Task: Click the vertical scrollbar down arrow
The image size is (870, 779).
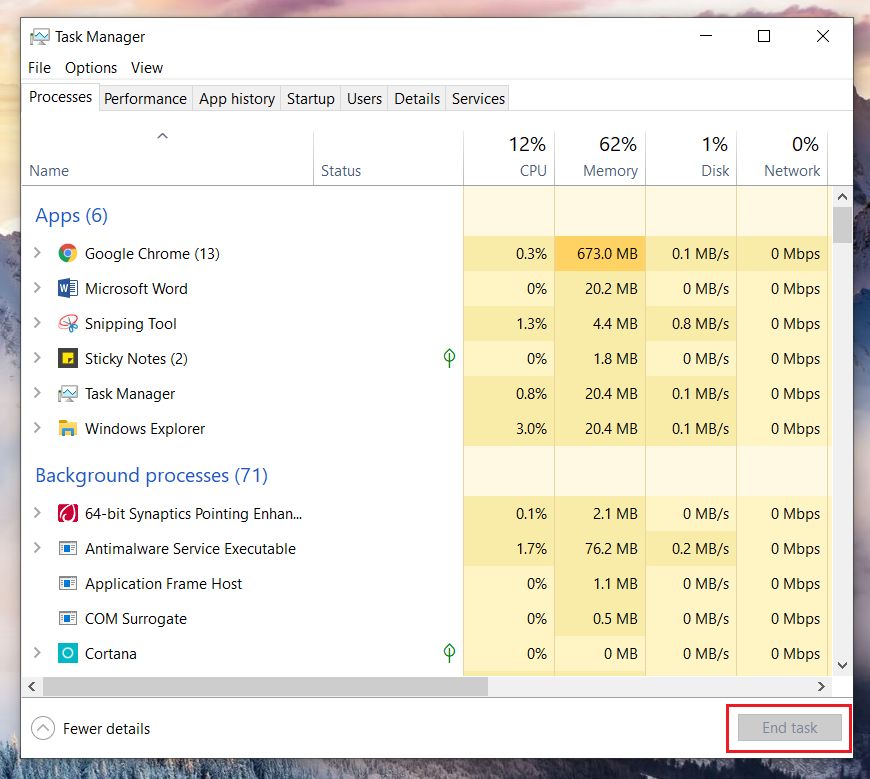Action: click(x=842, y=665)
